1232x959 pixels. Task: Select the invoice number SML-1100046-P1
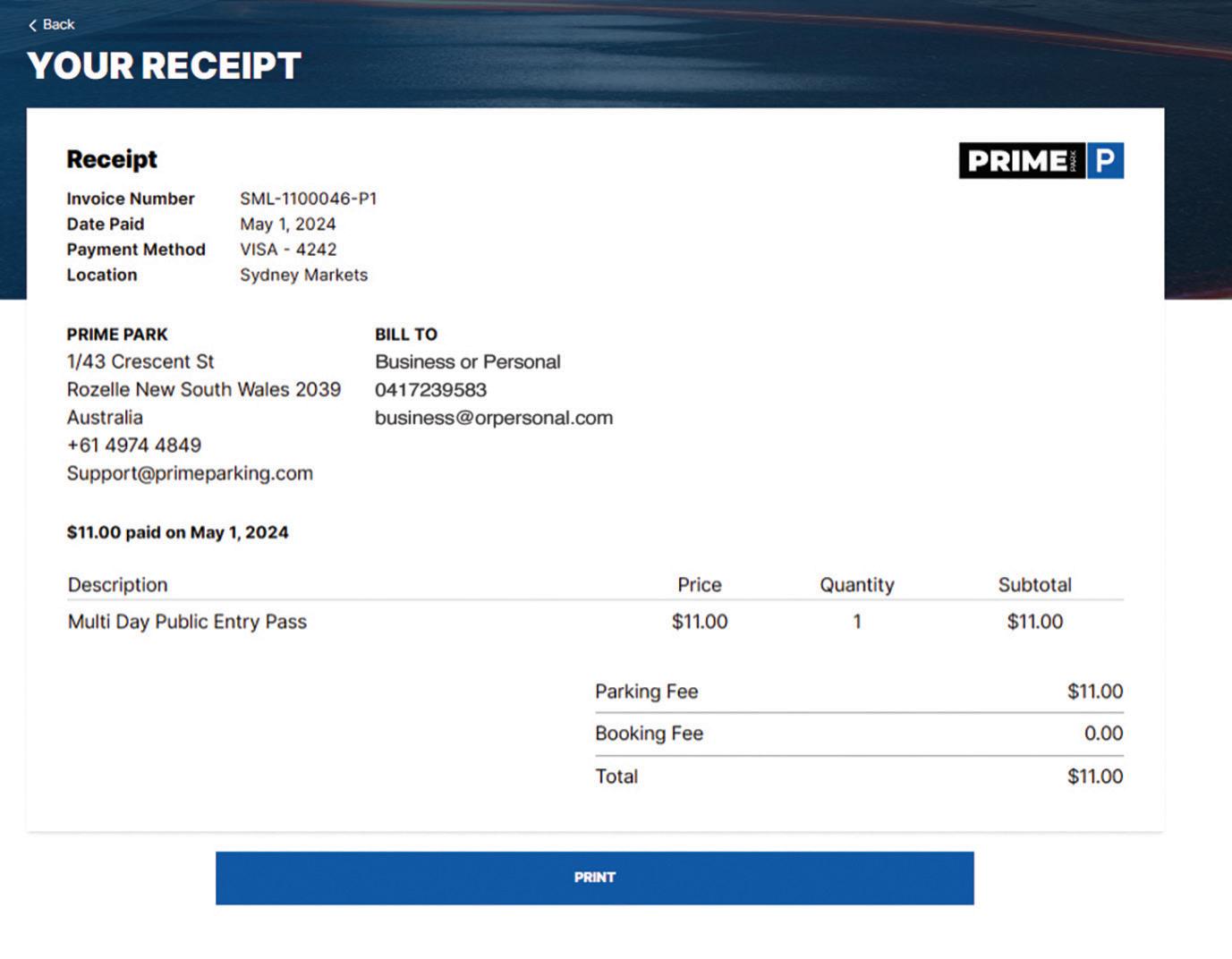point(308,199)
